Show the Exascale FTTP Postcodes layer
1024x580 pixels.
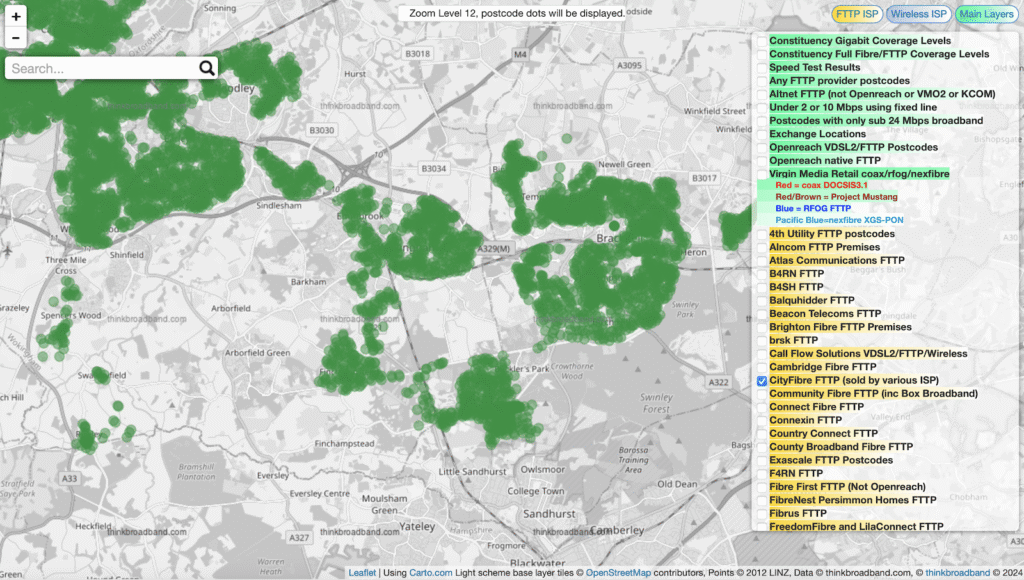click(762, 460)
